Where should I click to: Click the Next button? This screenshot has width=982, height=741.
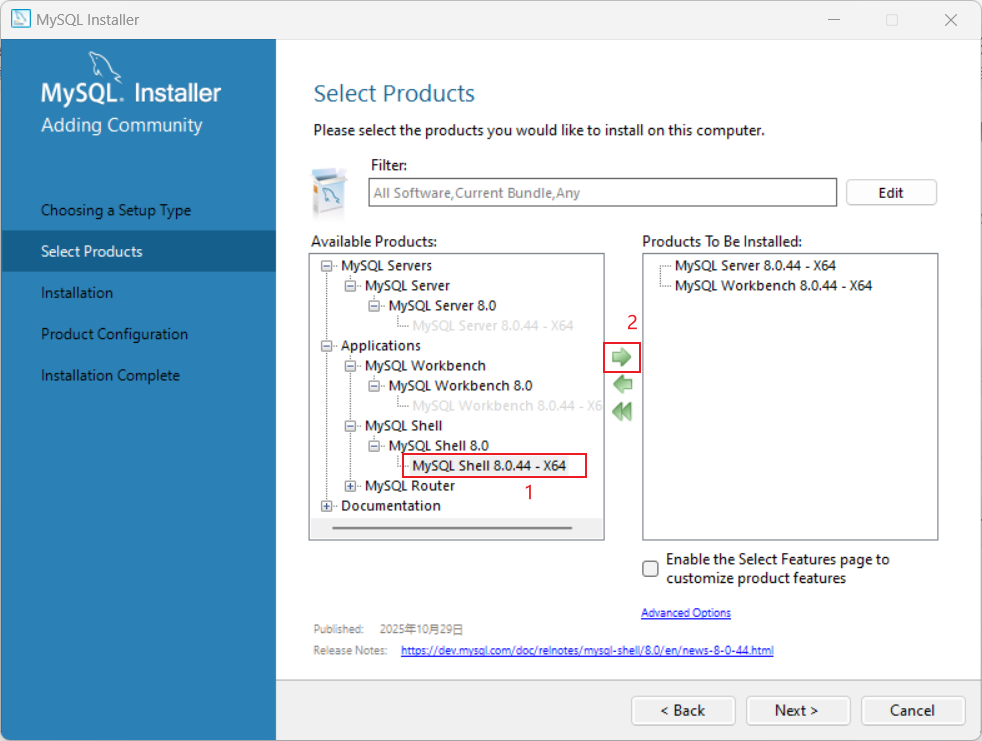pos(798,710)
